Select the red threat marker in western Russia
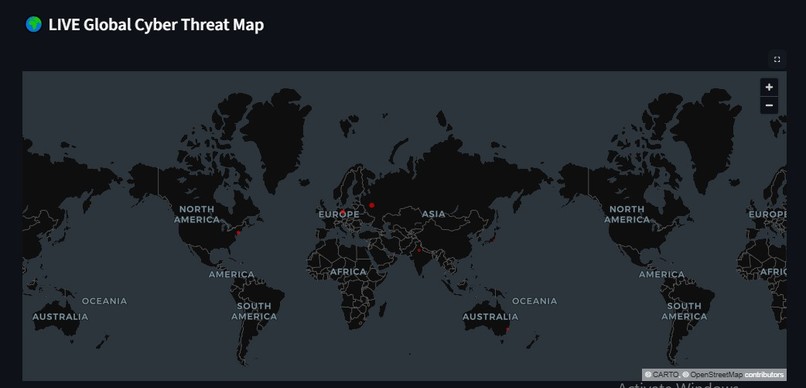 372,205
